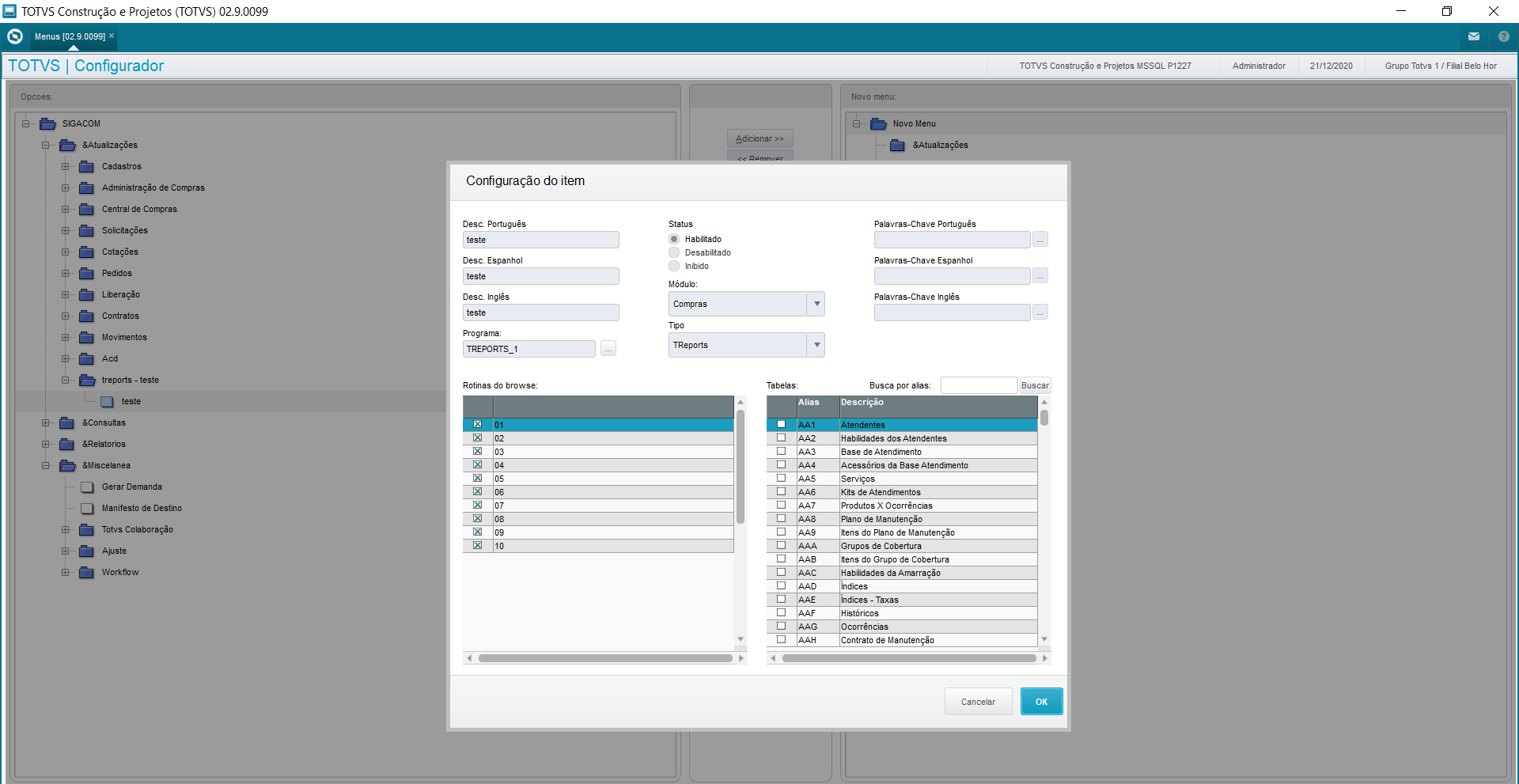The height and width of the screenshot is (784, 1519).
Task: Open Palavras-Chave Espanhol ellipsis button
Action: [x=1040, y=276]
